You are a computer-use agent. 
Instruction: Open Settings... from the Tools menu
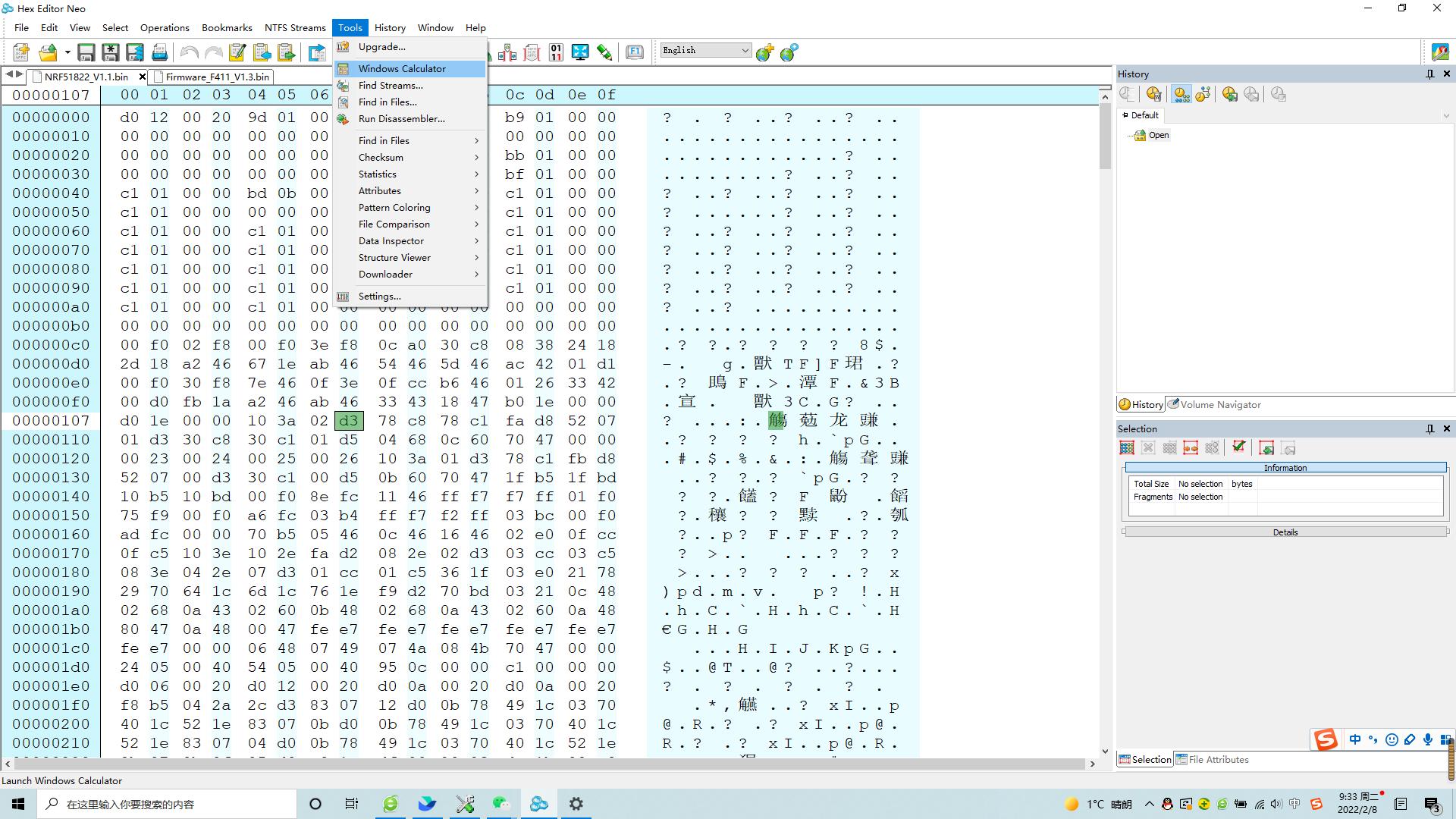pos(410,296)
